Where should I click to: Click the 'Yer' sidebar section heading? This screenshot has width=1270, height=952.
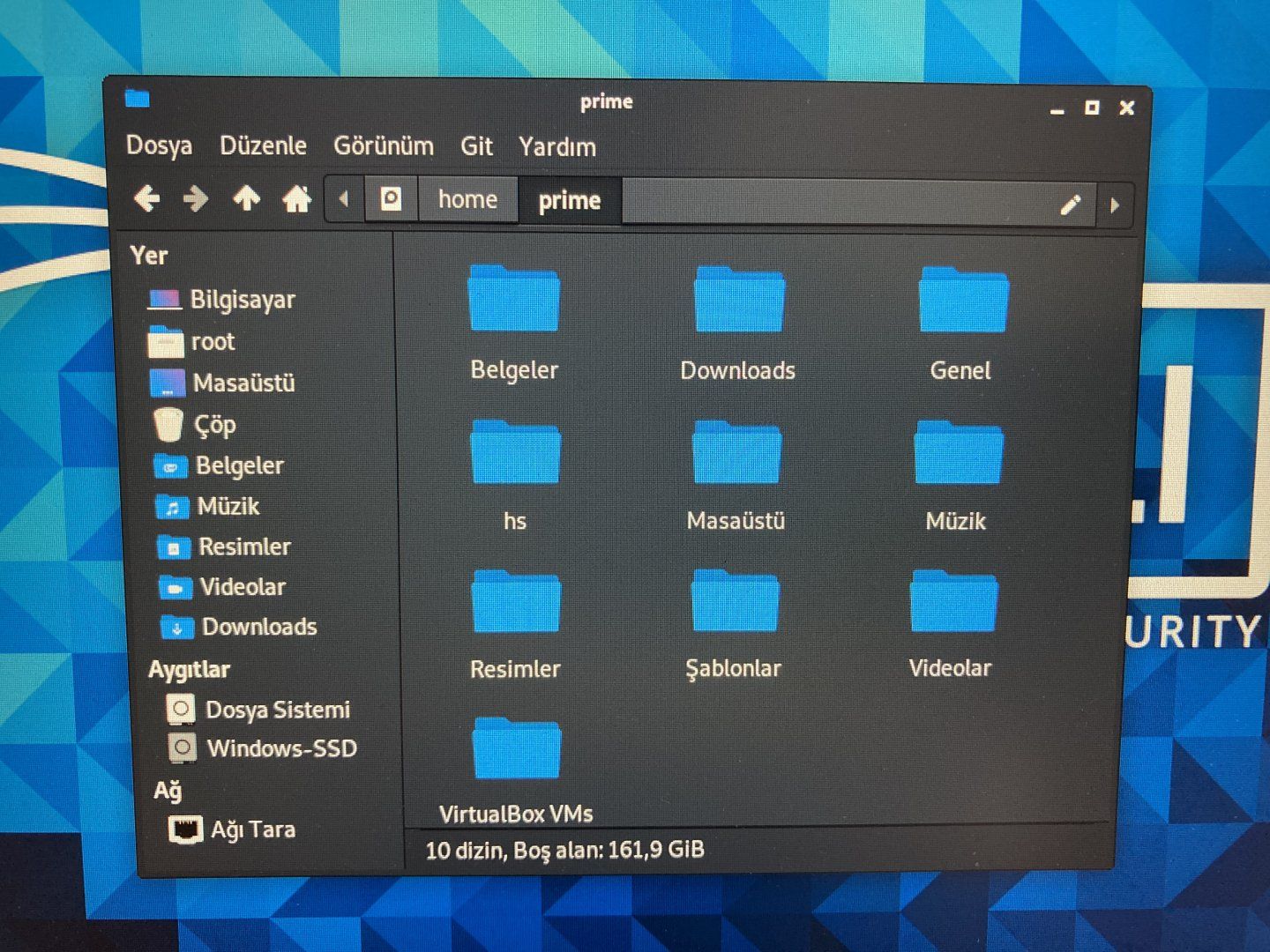point(148,256)
